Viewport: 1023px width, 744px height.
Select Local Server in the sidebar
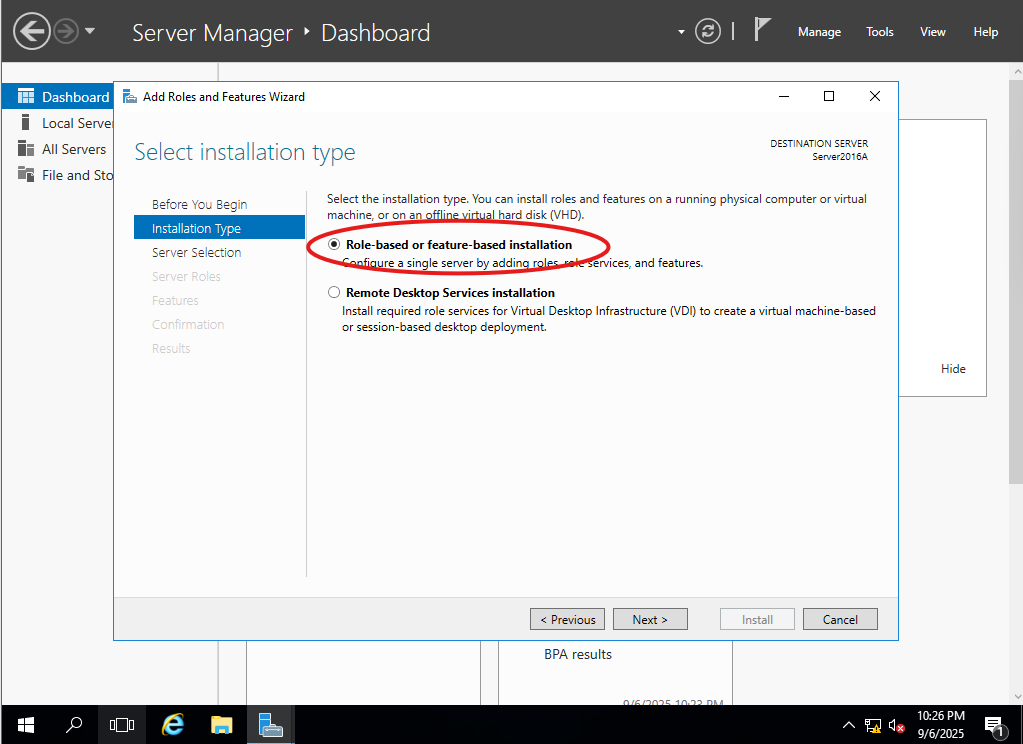(57, 123)
